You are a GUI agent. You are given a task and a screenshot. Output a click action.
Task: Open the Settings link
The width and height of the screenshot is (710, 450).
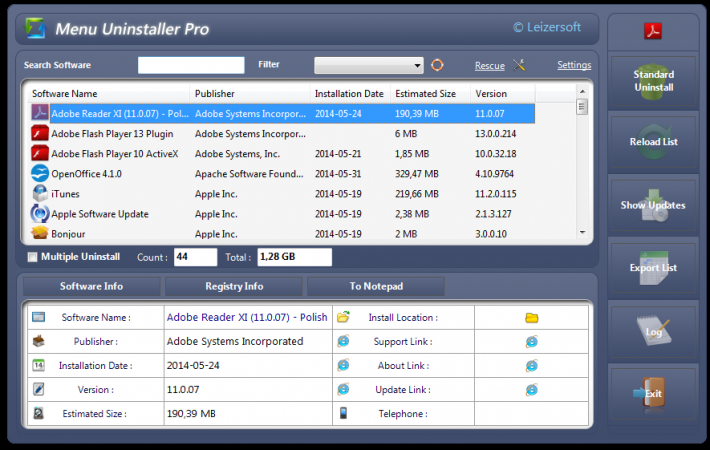(574, 65)
